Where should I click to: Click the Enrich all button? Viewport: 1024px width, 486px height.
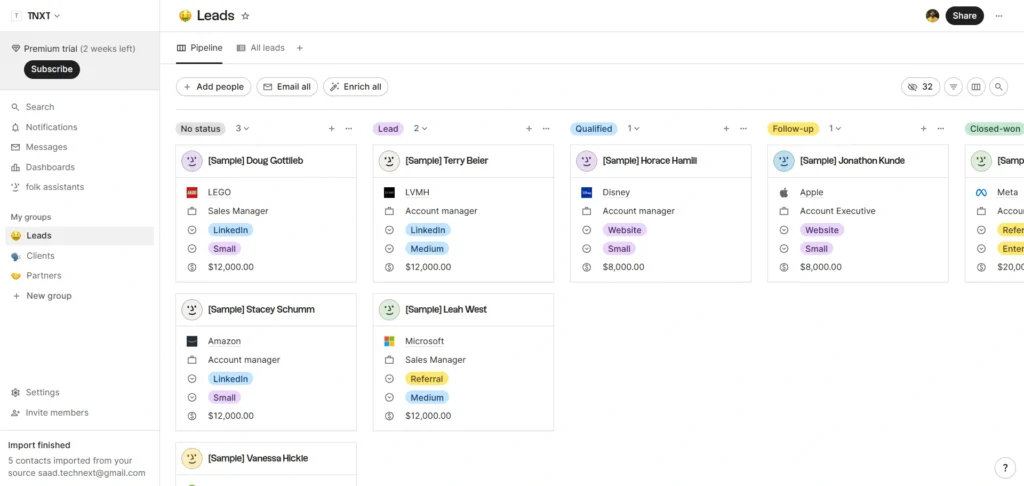coord(355,87)
